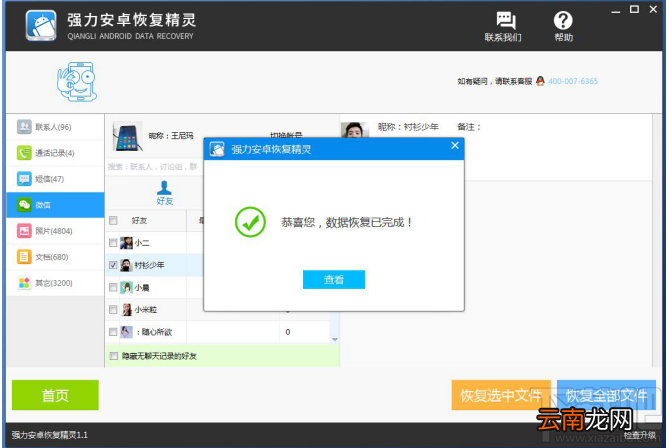Click the 衬衫少年 profile photo in detail pane
Image resolution: width=670 pixels, height=448 pixels.
click(355, 130)
